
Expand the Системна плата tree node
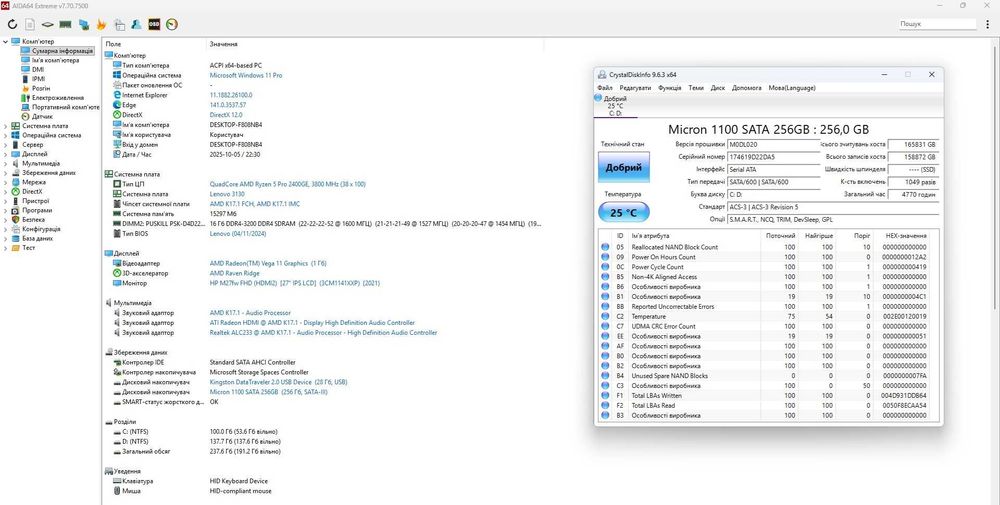[x=6, y=126]
